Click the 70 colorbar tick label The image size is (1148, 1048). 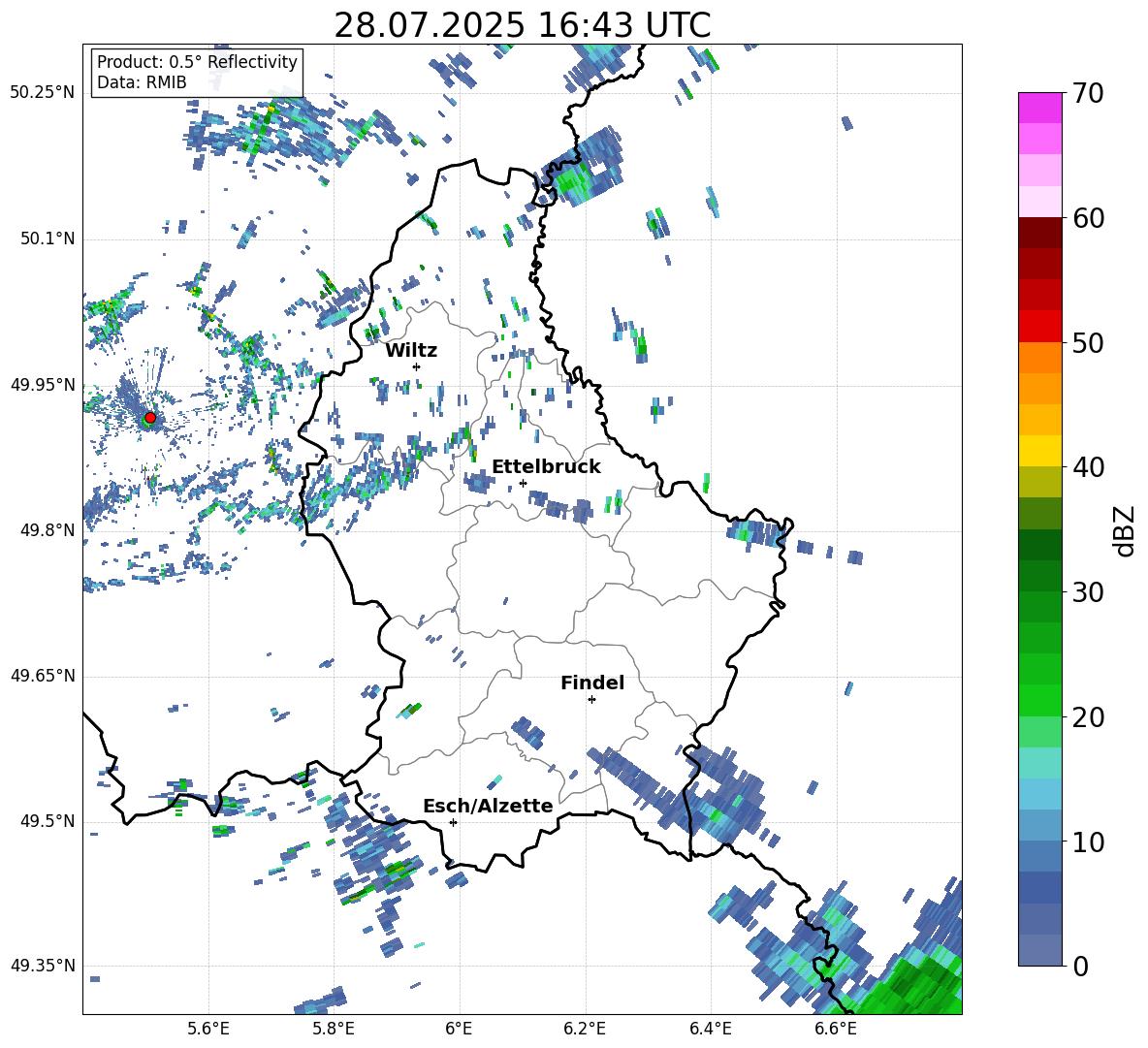pos(1088,94)
